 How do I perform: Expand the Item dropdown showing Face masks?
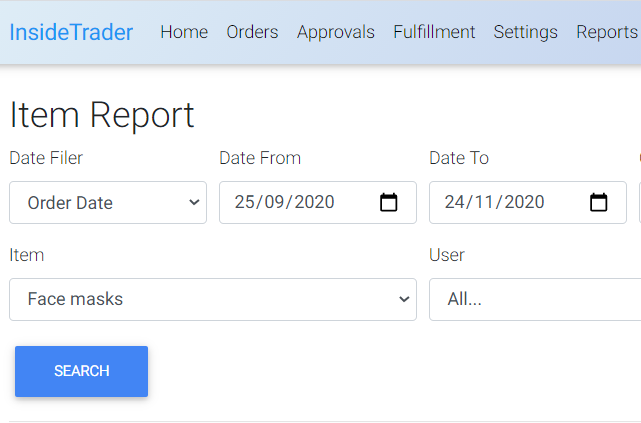pyautogui.click(x=213, y=300)
